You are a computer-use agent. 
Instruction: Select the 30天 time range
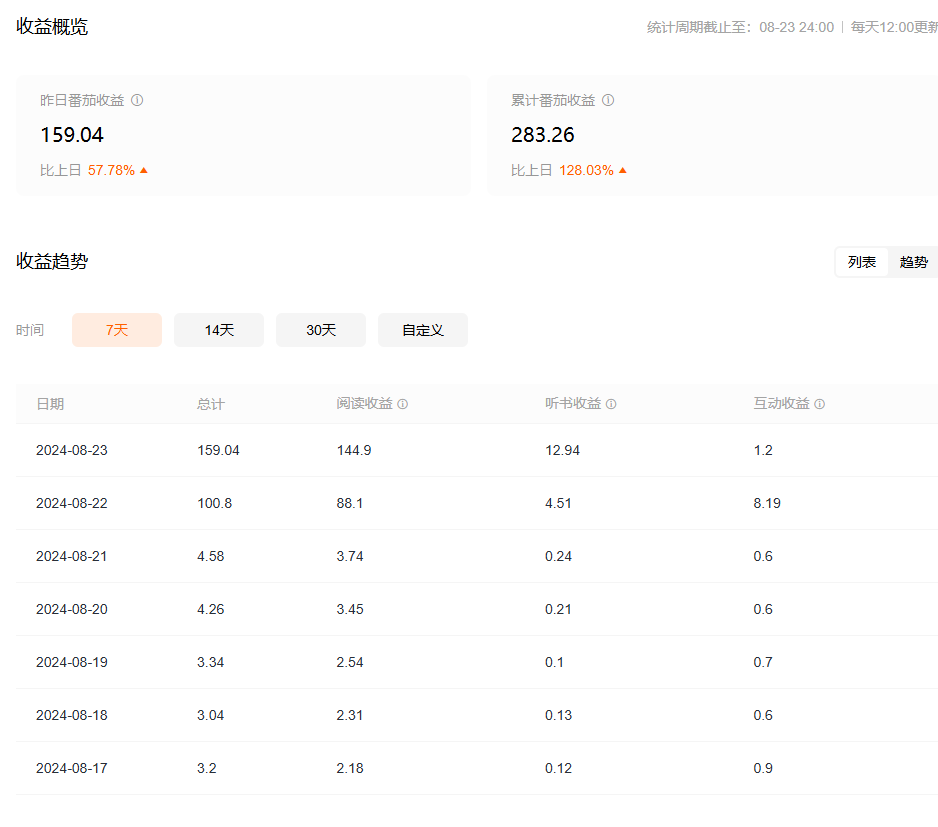tap(321, 330)
